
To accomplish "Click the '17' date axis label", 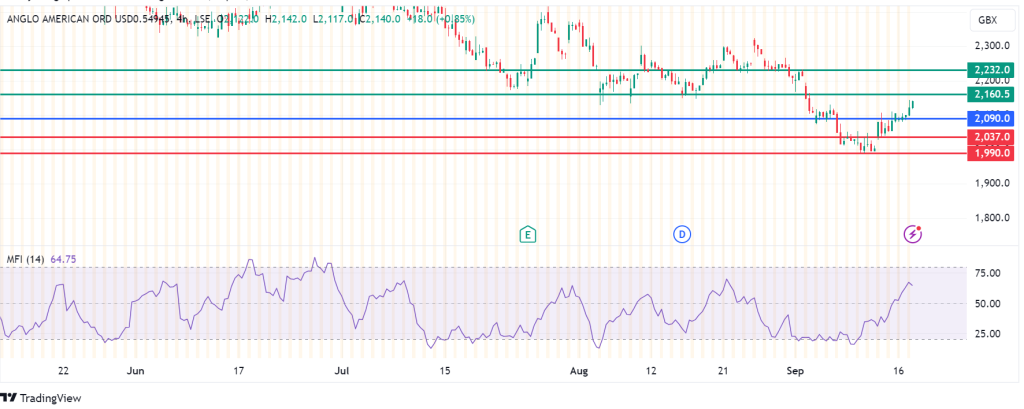I will point(238,371).
